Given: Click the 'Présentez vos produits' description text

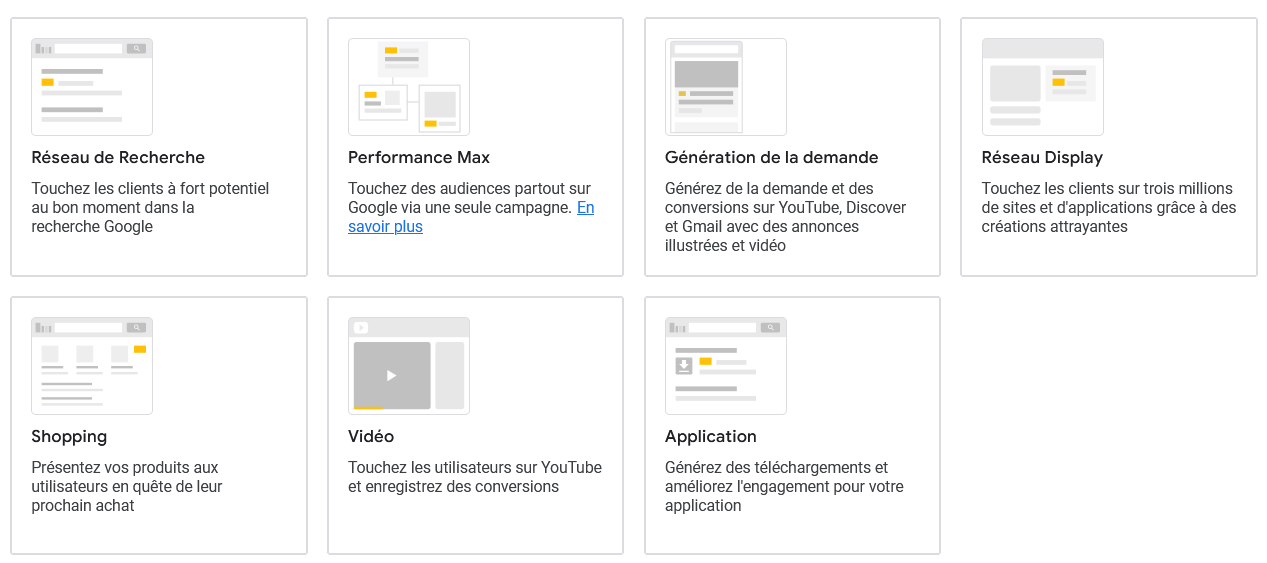Looking at the screenshot, I should [126, 486].
